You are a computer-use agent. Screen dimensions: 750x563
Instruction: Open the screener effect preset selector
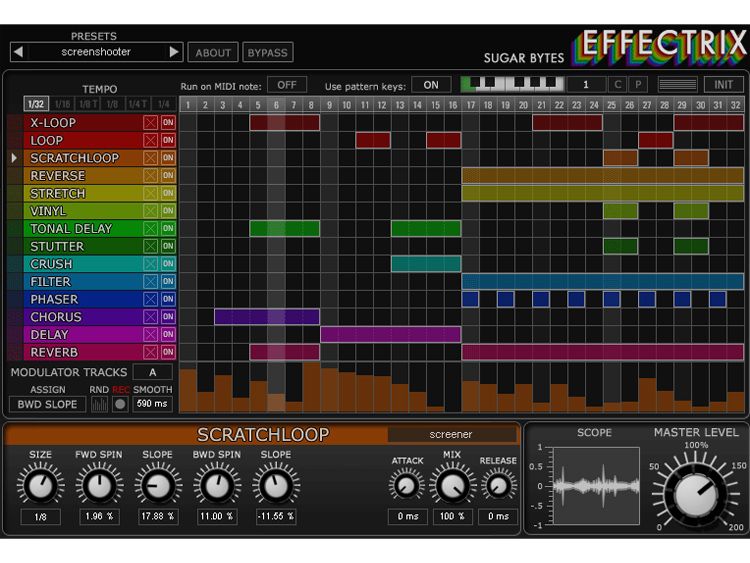(x=451, y=434)
